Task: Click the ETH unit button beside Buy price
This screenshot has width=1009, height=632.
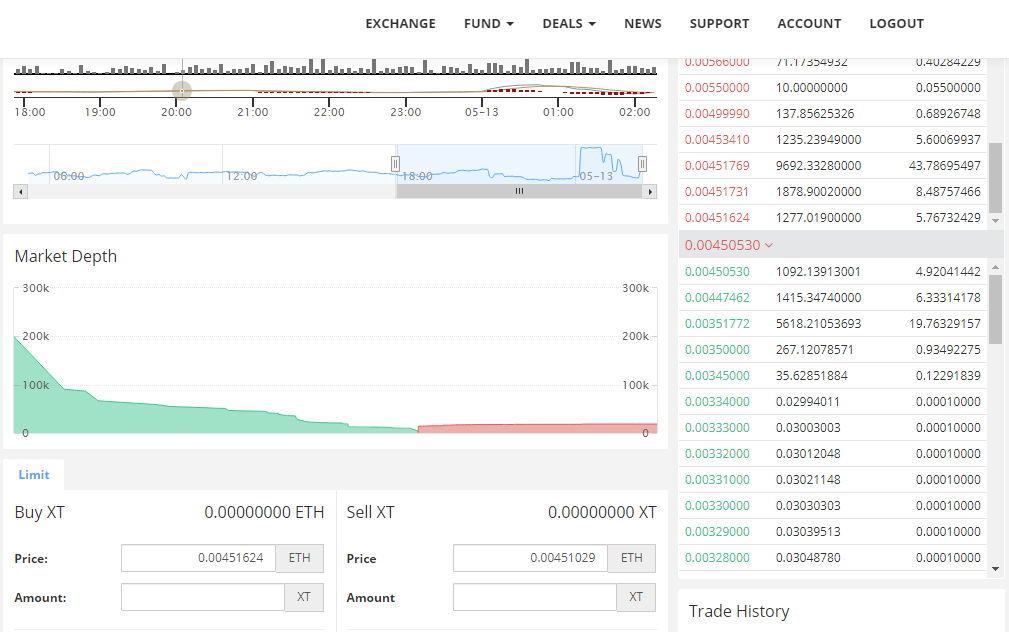Action: [x=300, y=558]
